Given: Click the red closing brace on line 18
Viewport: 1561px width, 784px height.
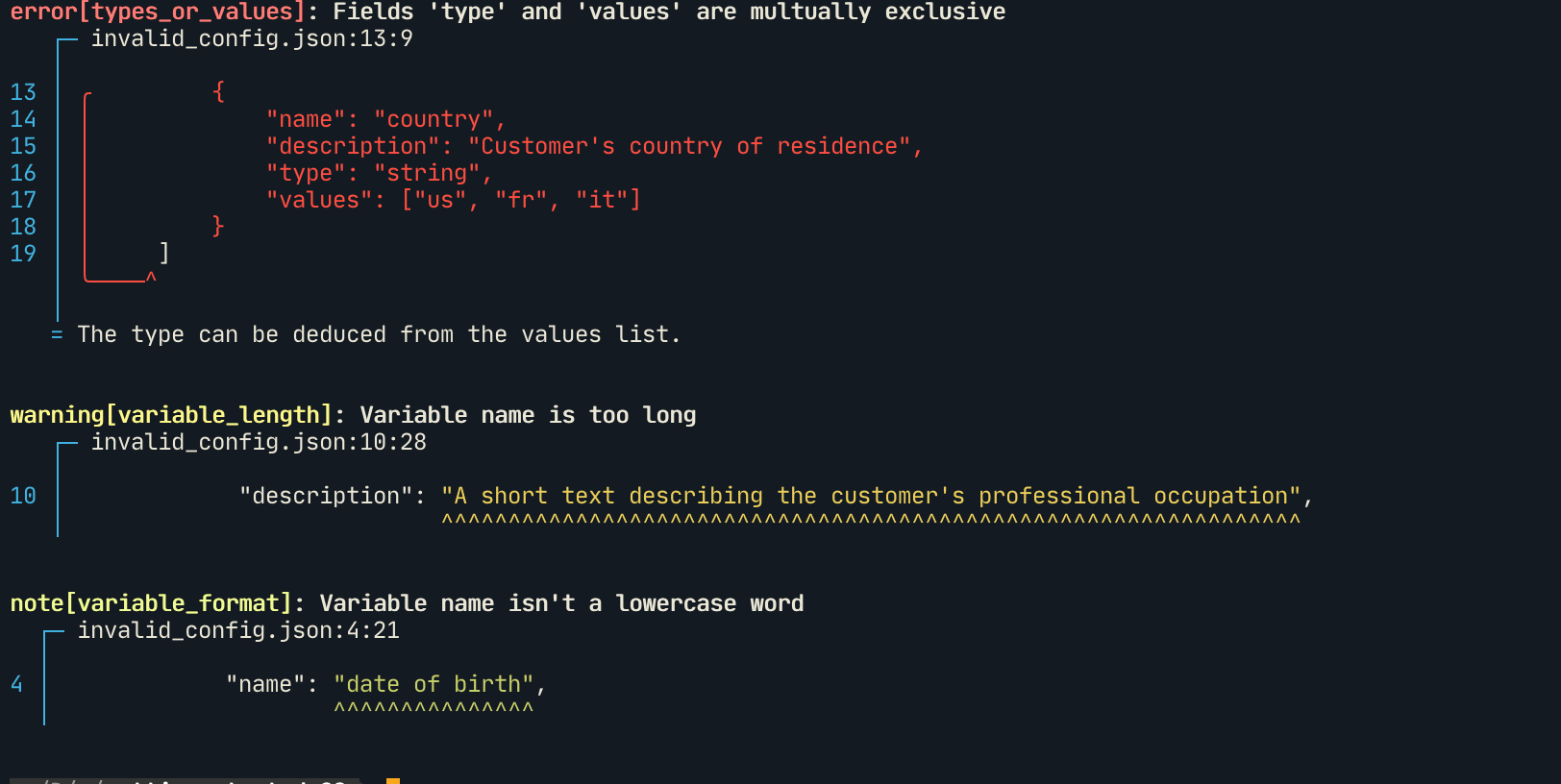Looking at the screenshot, I should pyautogui.click(x=218, y=227).
